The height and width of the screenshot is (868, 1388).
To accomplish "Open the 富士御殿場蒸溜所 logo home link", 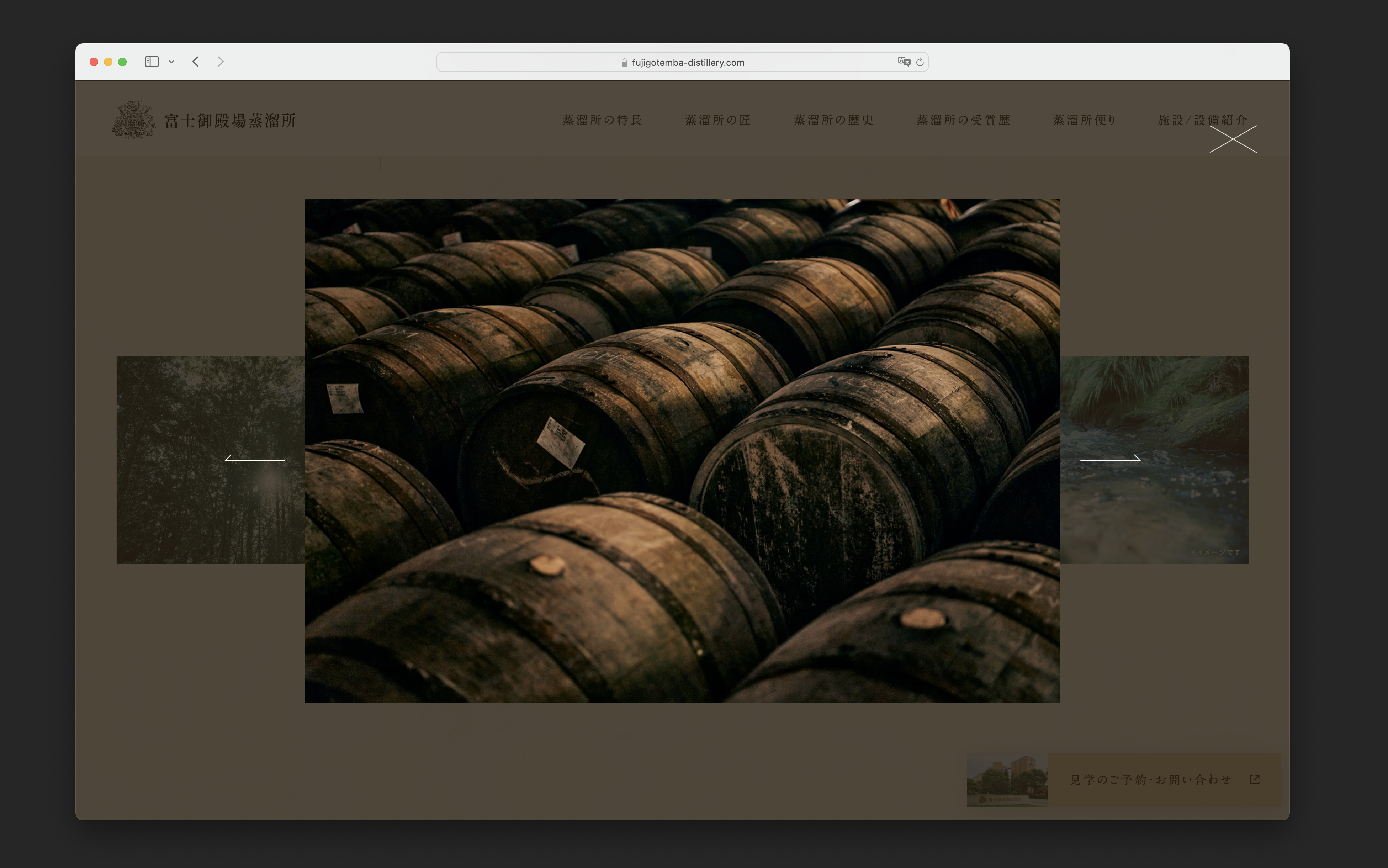I will click(x=204, y=120).
